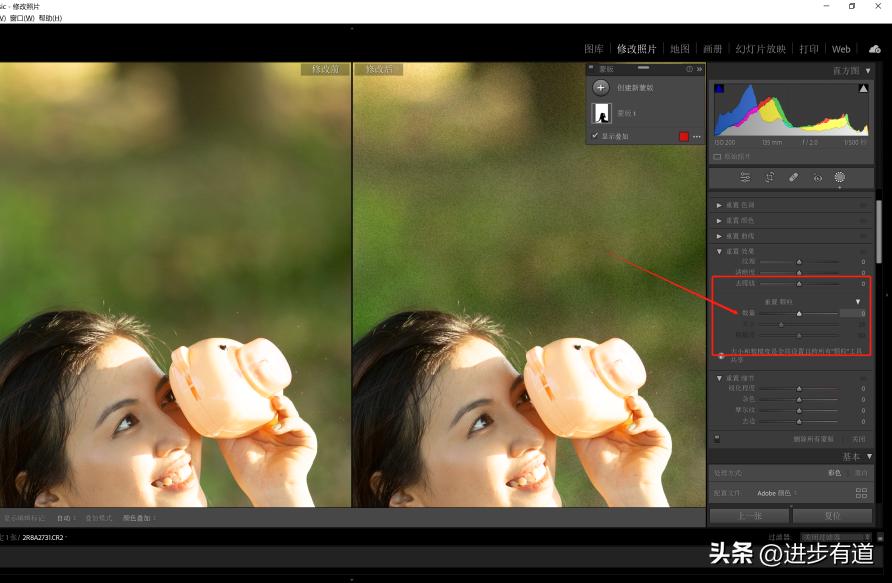The height and width of the screenshot is (583, 892).
Task: Select the Healing bandage tool
Action: pyautogui.click(x=794, y=177)
